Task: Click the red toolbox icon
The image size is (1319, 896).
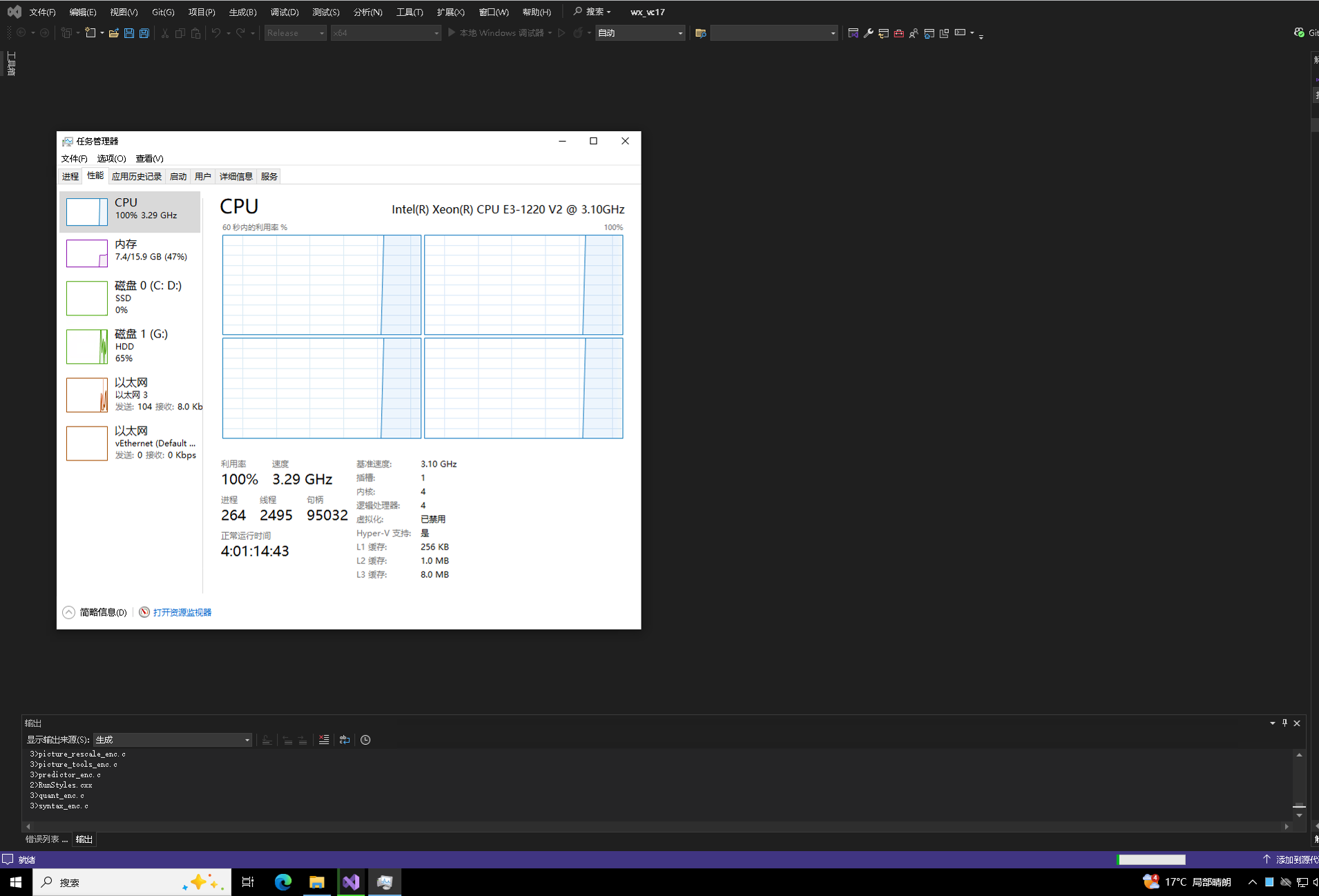Action: pyautogui.click(x=898, y=33)
